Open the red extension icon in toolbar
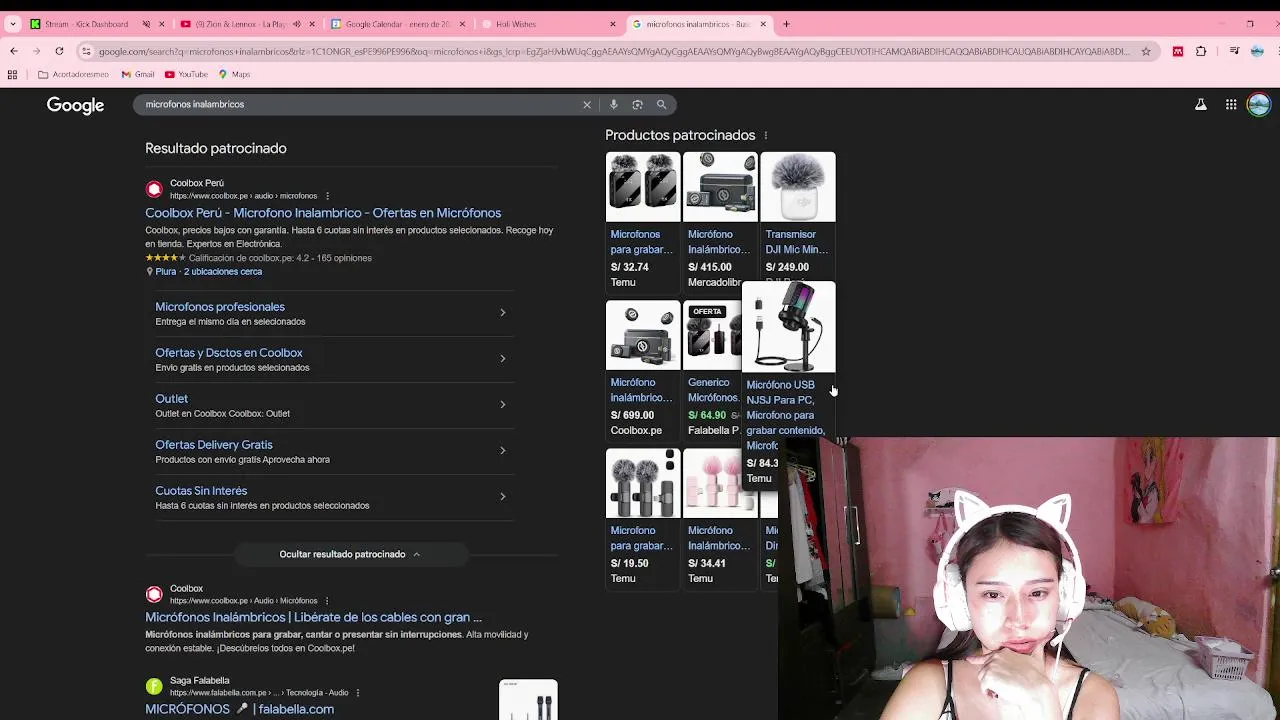The height and width of the screenshot is (720, 1280). click(x=1178, y=51)
